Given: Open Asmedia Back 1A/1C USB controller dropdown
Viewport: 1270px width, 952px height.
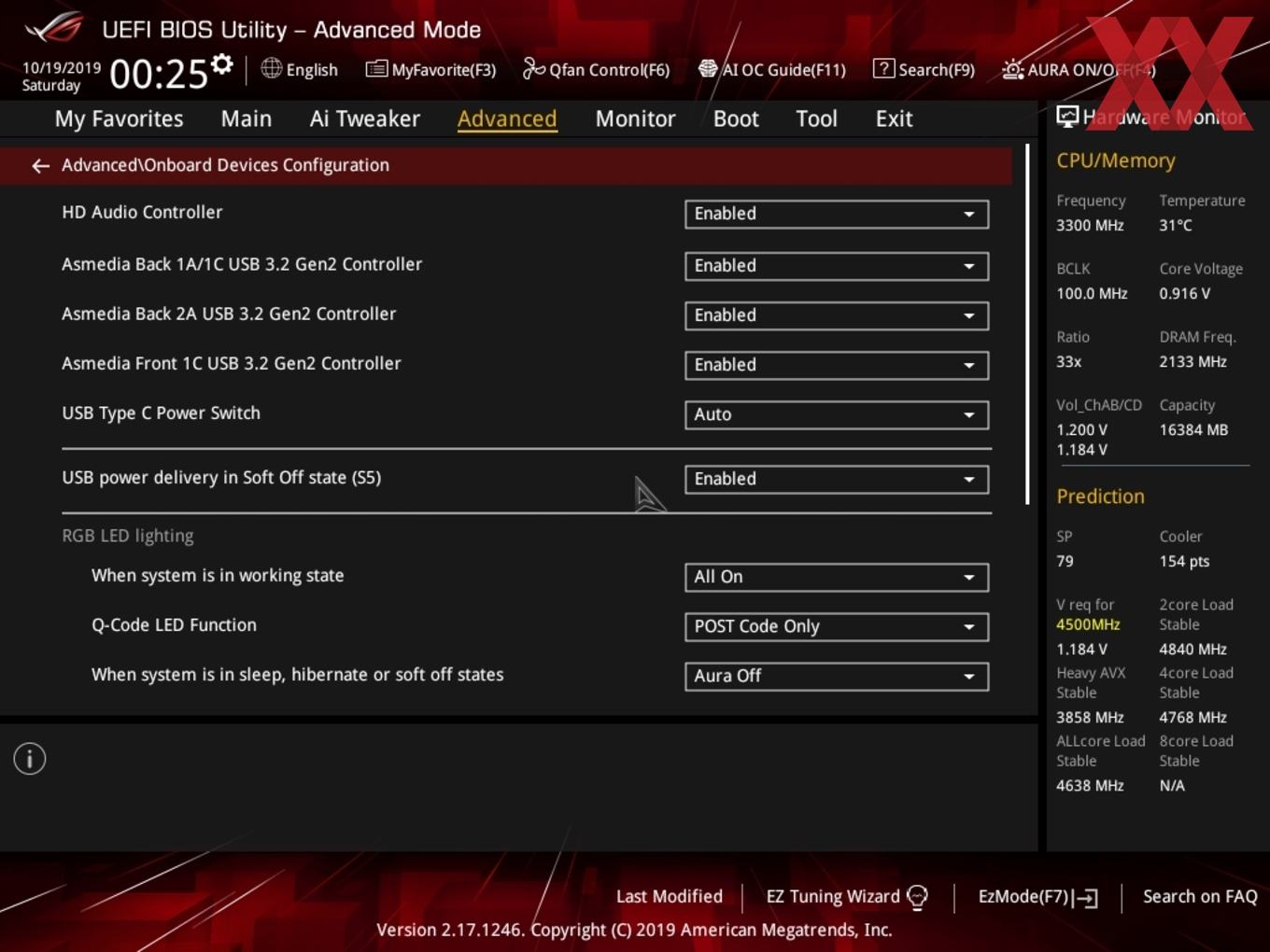Looking at the screenshot, I should tap(837, 266).
